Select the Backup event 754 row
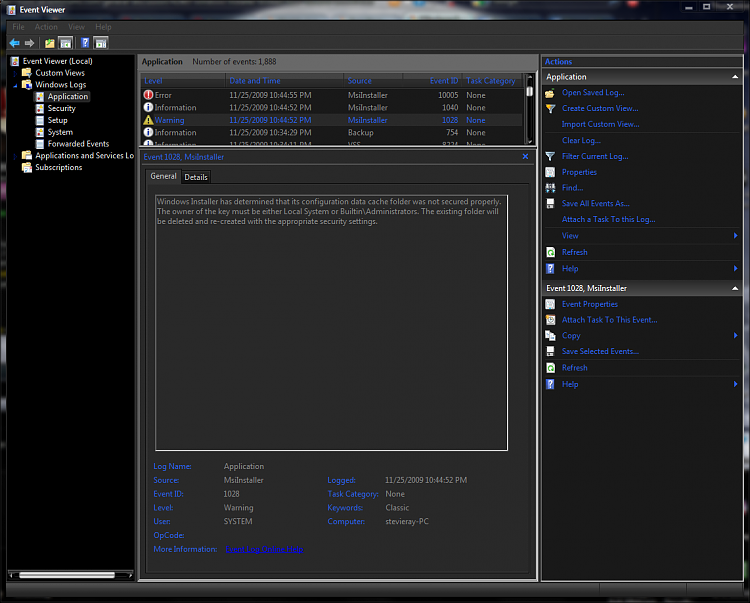 332,132
